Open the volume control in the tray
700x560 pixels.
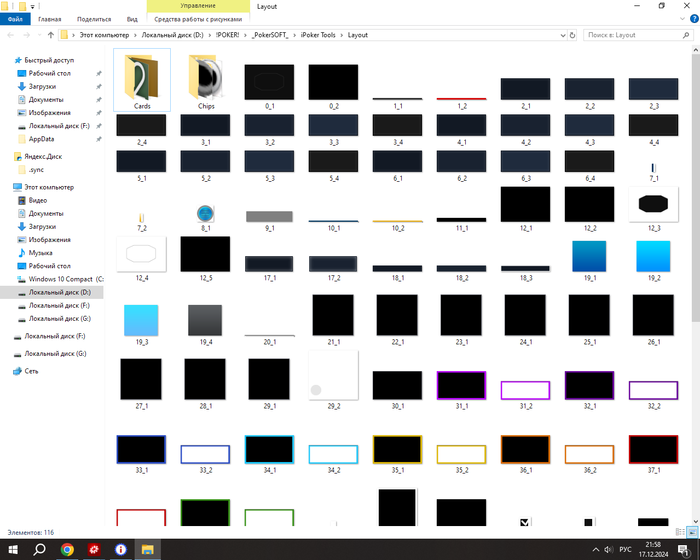click(x=608, y=549)
